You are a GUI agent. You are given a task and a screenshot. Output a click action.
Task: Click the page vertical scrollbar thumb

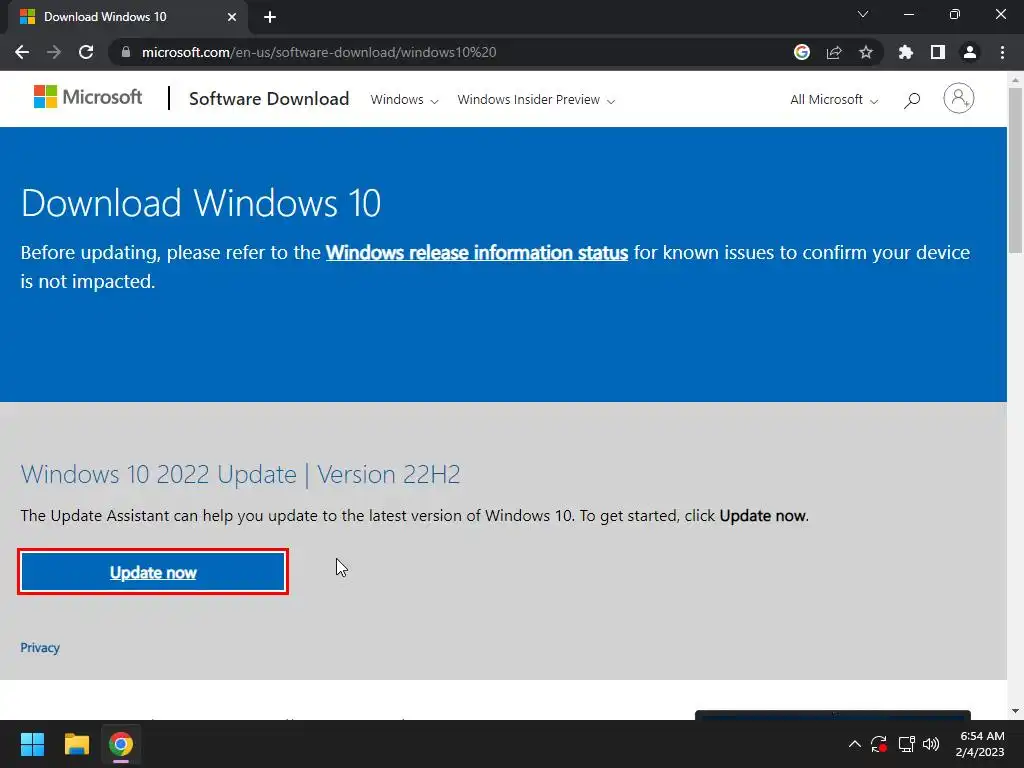tap(1016, 170)
